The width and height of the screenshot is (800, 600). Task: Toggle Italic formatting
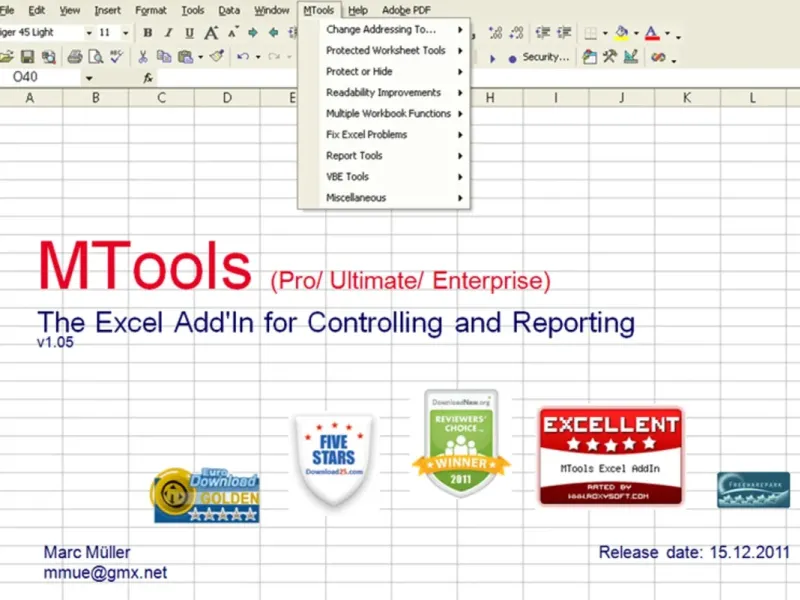168,33
